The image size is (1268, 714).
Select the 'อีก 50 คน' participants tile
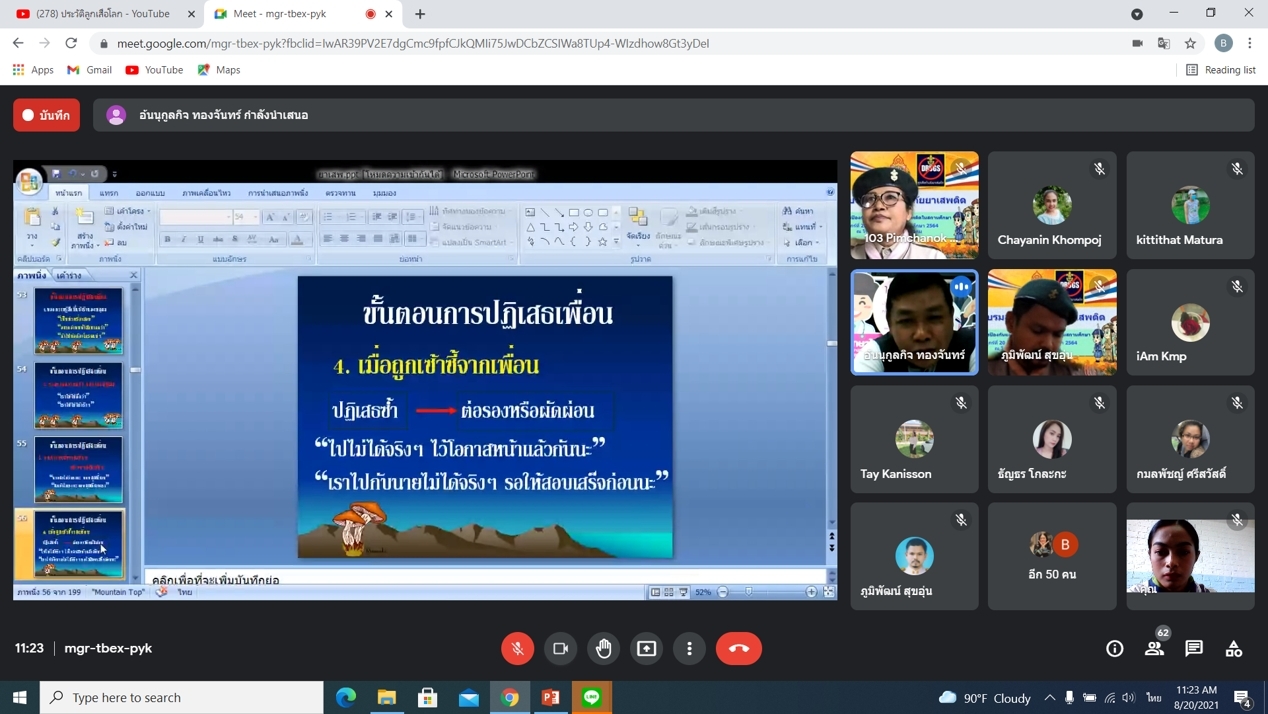pos(1052,556)
